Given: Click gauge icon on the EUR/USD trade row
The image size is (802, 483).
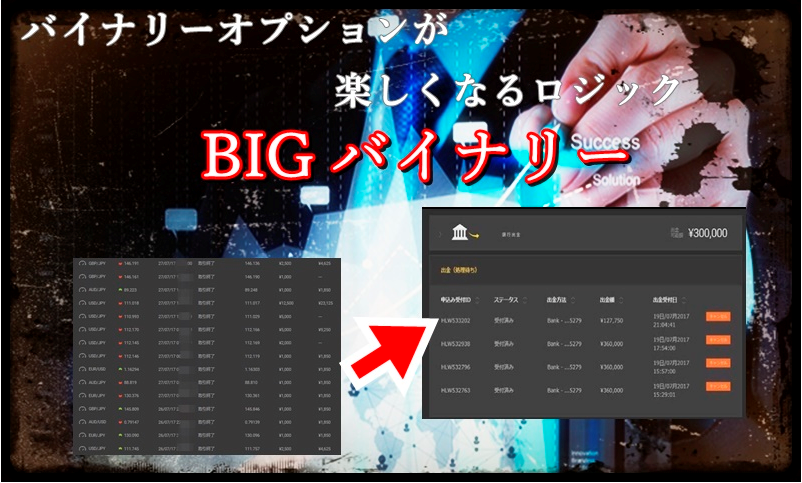Looking at the screenshot, I should tap(82, 368).
